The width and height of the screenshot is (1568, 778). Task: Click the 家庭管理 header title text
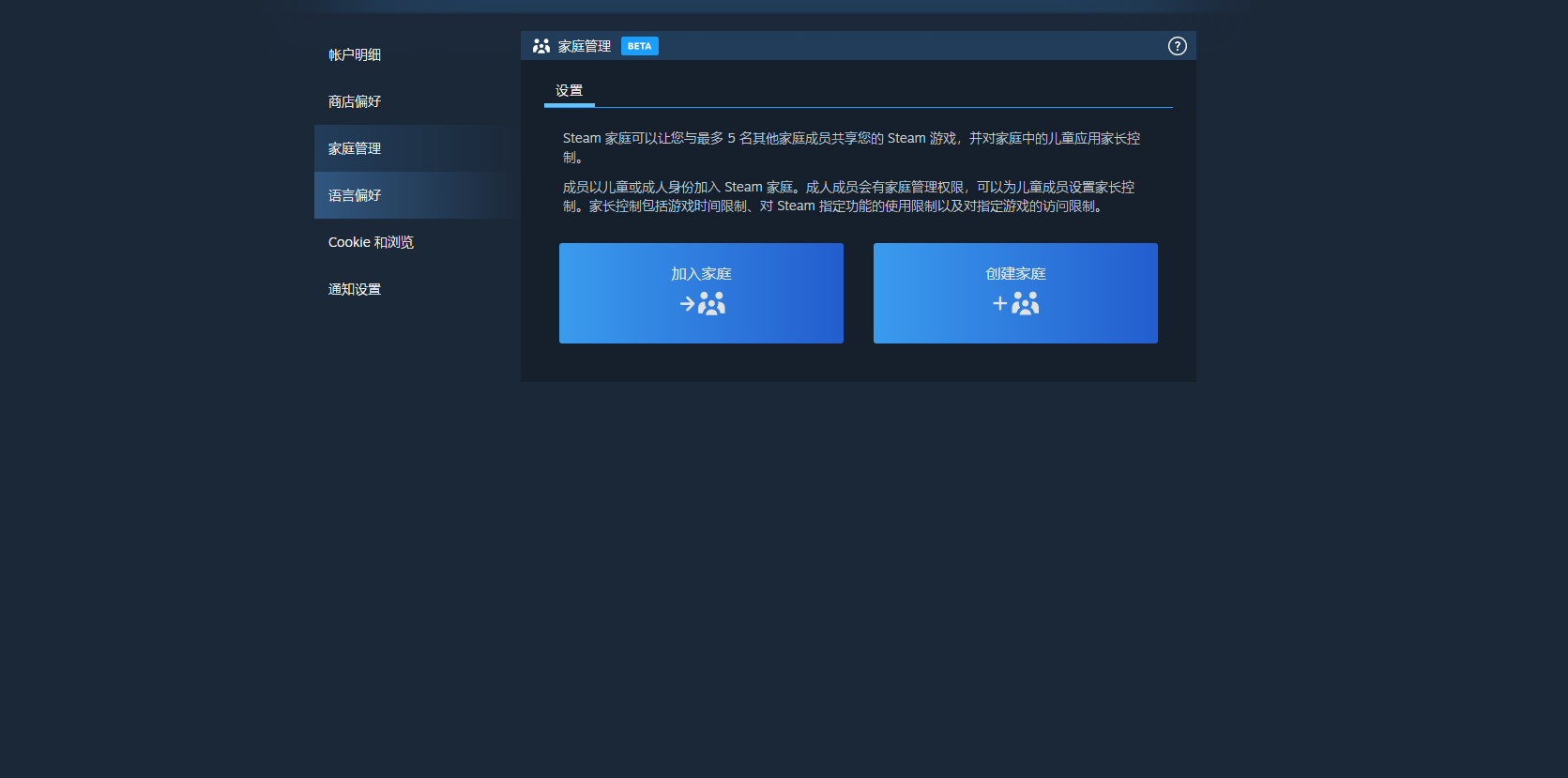(584, 46)
